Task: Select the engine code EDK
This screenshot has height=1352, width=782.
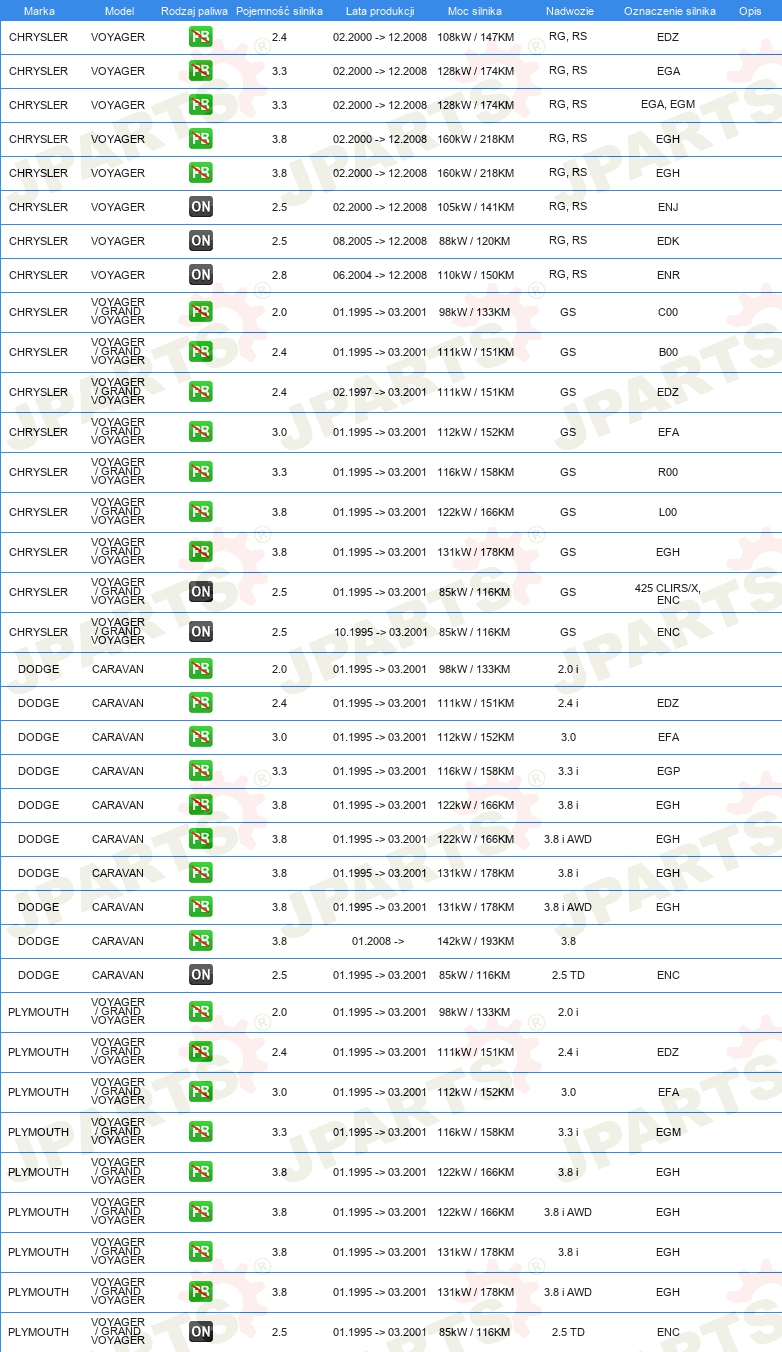Action: 668,241
